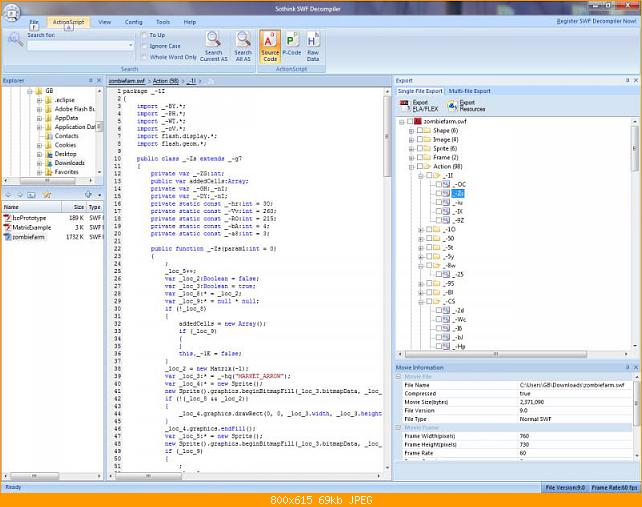Expand the Image (4) tree node
Screen dimensions: 642x507
pos(411,140)
